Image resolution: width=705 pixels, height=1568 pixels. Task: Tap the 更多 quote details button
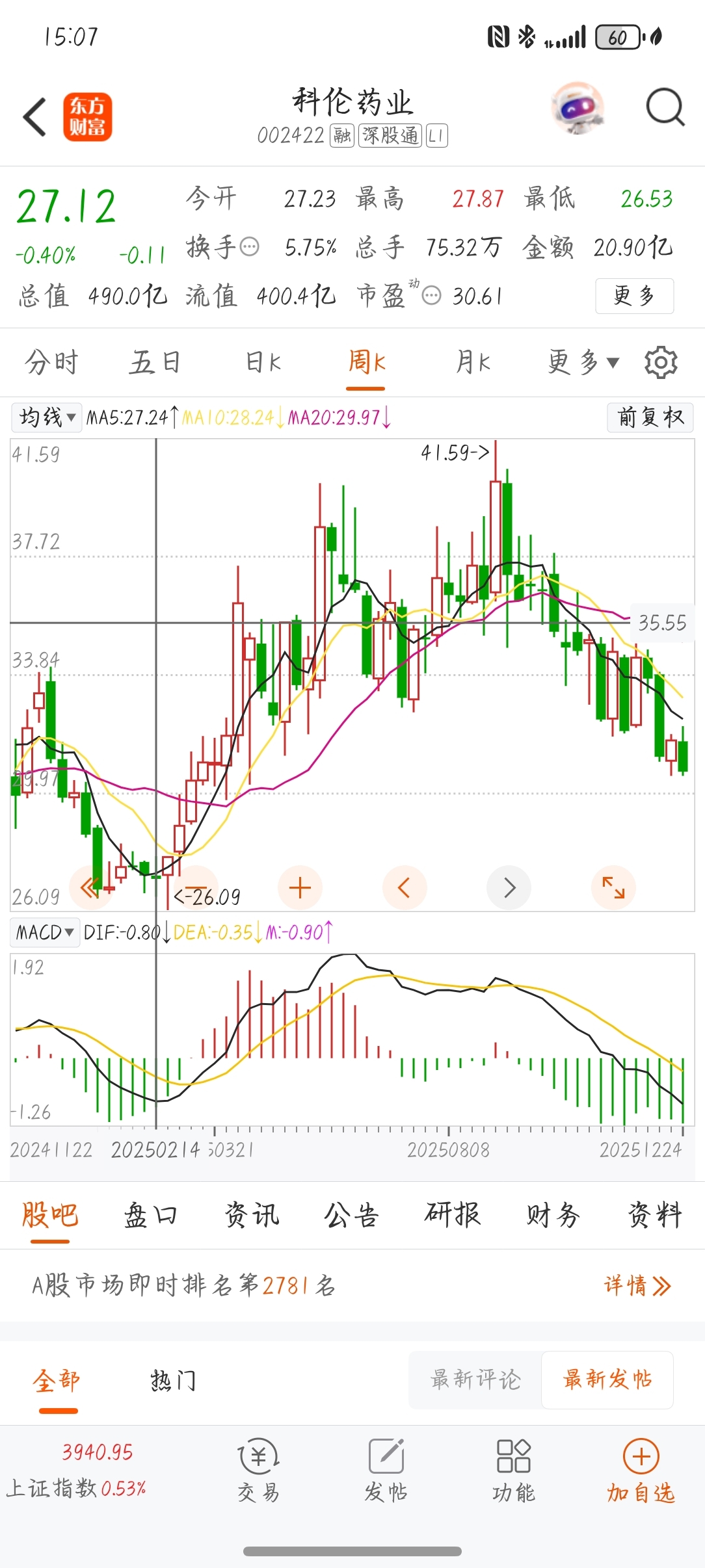click(x=634, y=296)
